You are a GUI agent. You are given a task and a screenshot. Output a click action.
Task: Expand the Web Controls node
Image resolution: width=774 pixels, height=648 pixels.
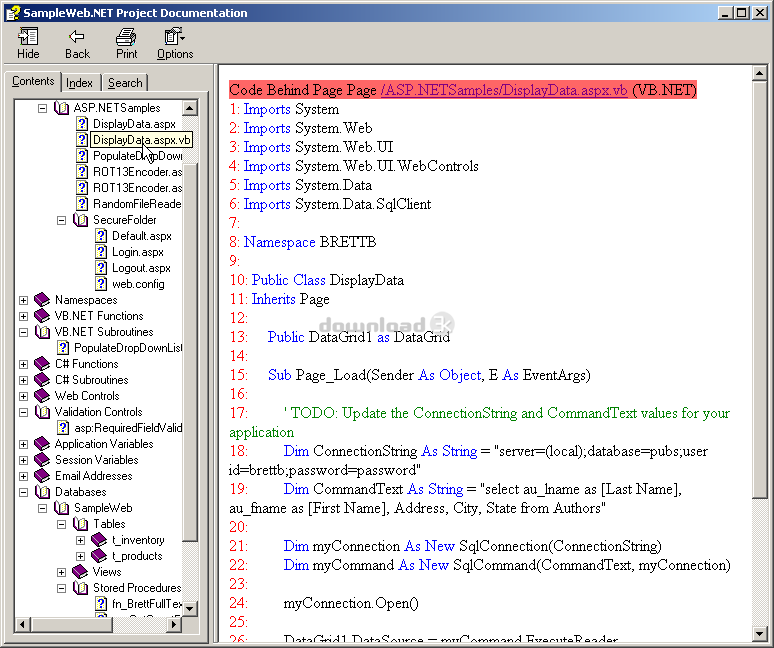tap(23, 396)
